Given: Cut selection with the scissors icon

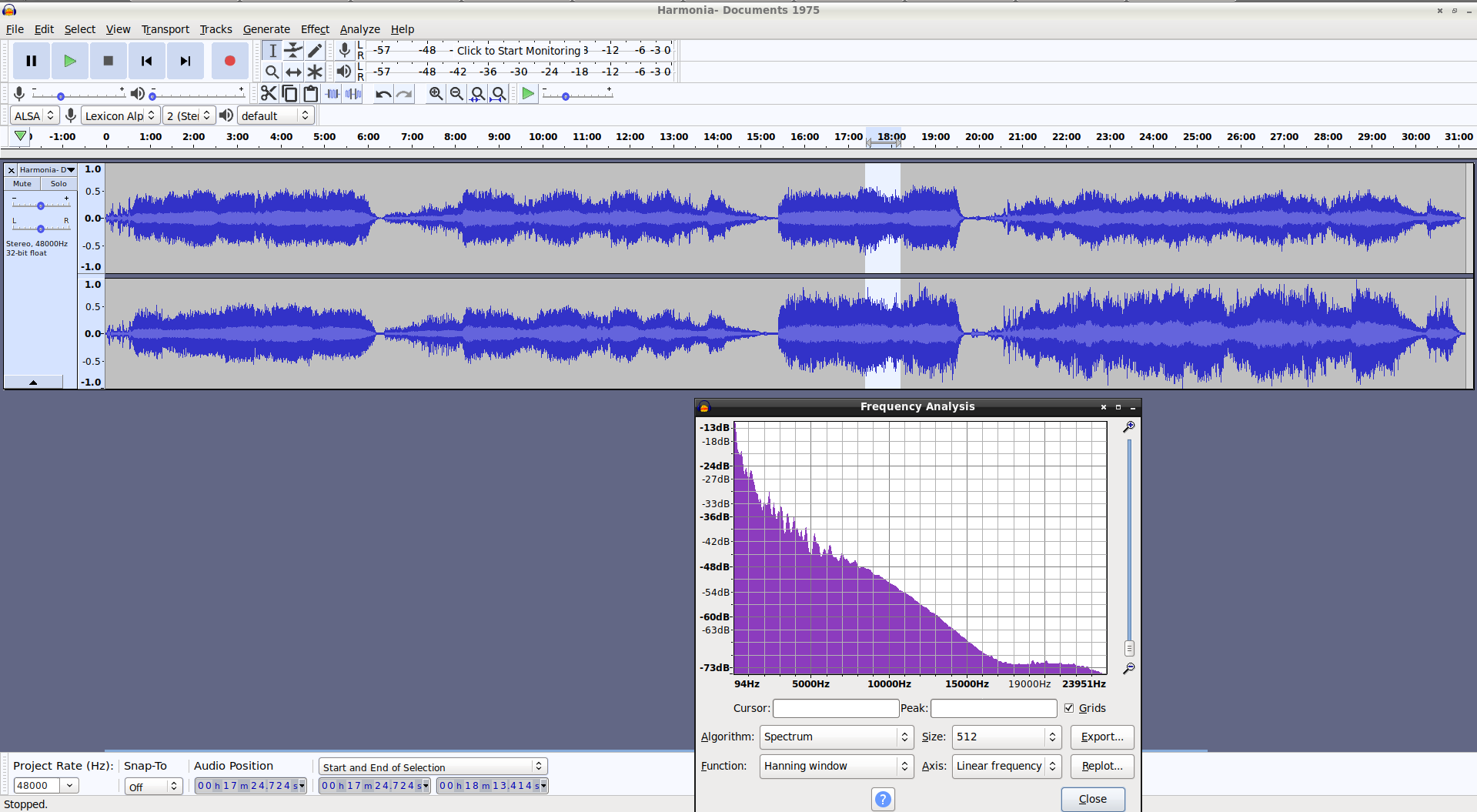Looking at the screenshot, I should tap(269, 94).
